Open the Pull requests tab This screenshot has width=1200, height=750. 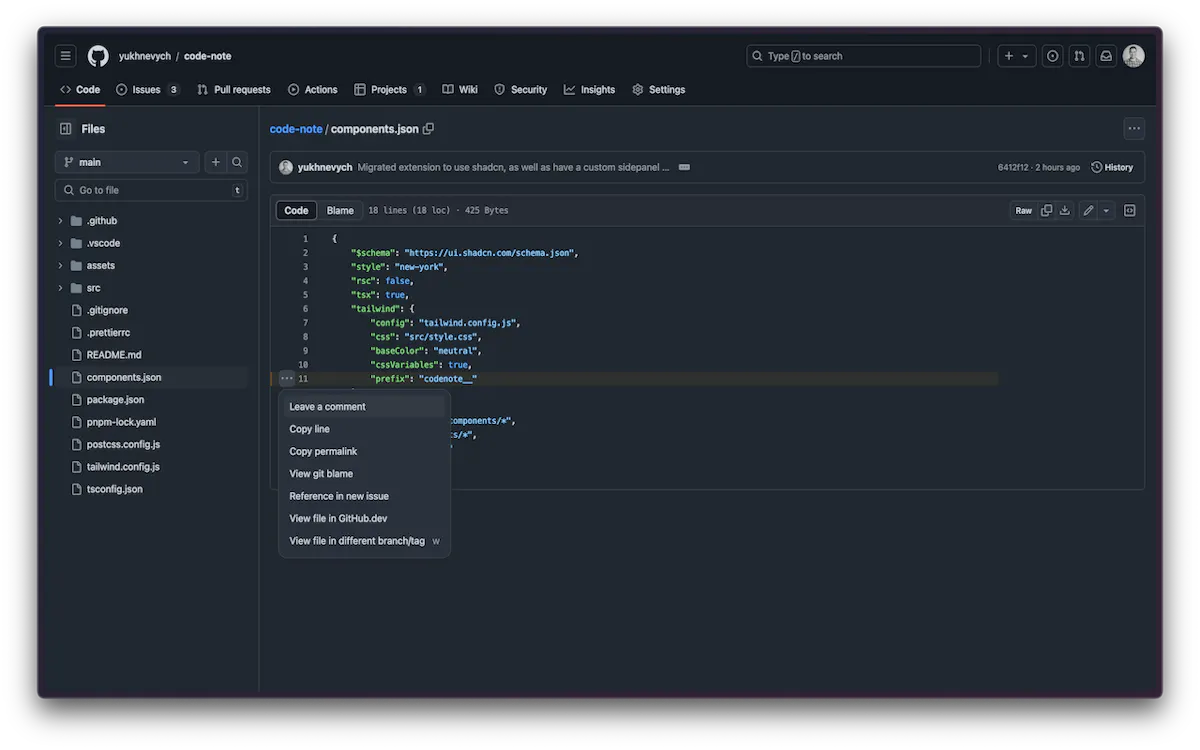[x=233, y=90]
